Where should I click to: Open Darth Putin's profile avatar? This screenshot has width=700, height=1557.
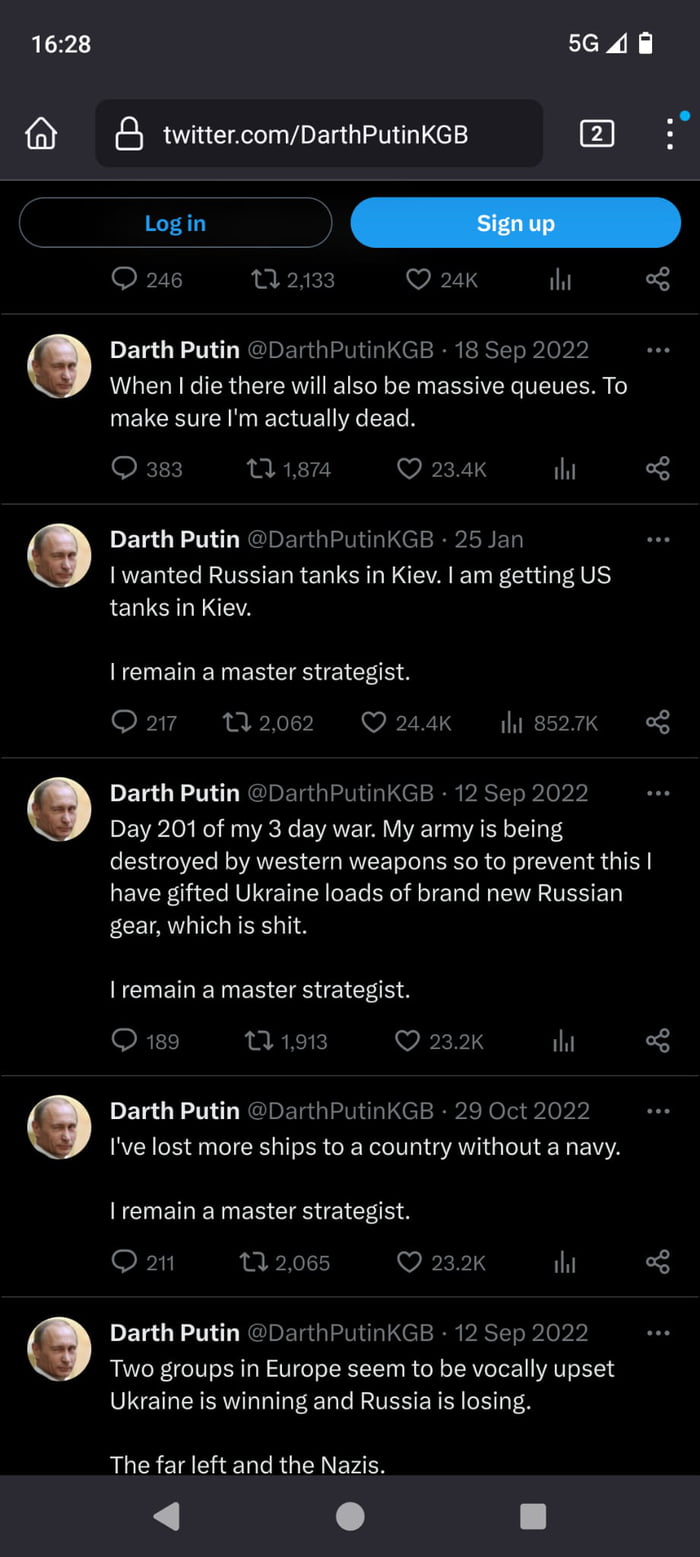[x=58, y=365]
